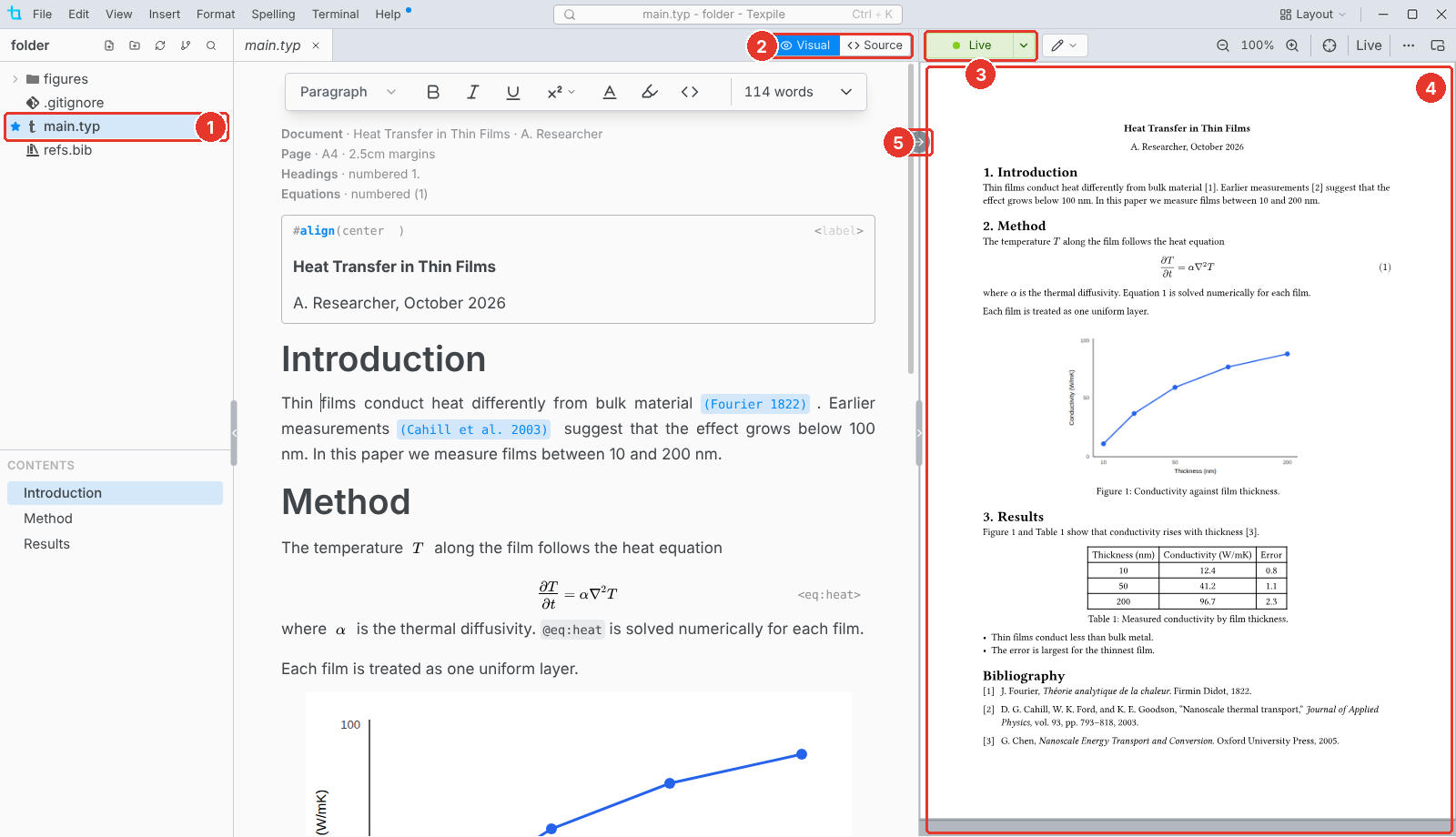Screen dimensions: 1456x837
Task: Click the Fourier 1822 citation
Action: (755, 404)
